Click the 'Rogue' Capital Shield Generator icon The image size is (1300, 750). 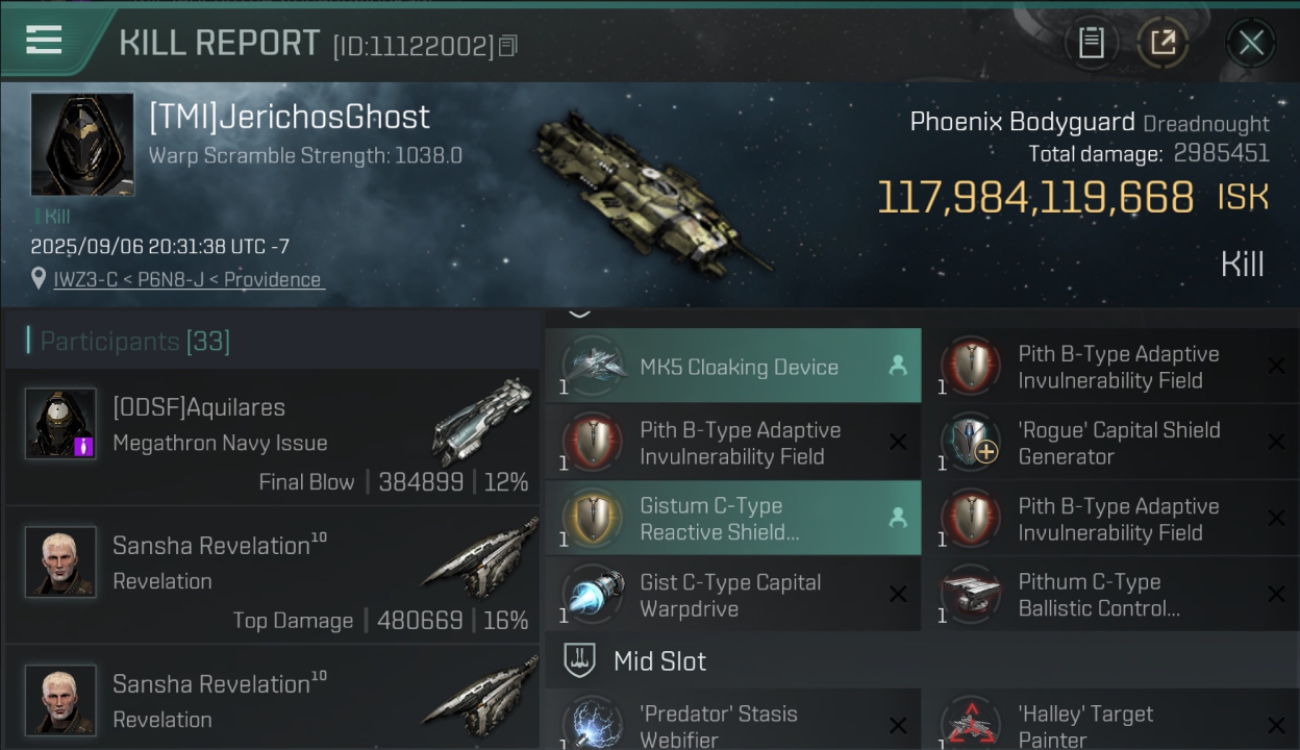tap(970, 442)
